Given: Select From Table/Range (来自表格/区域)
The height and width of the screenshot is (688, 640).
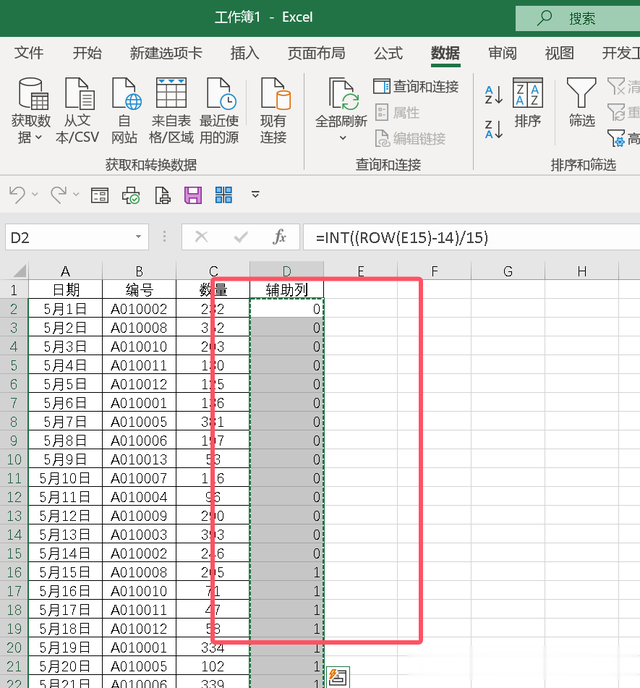Looking at the screenshot, I should 171,111.
